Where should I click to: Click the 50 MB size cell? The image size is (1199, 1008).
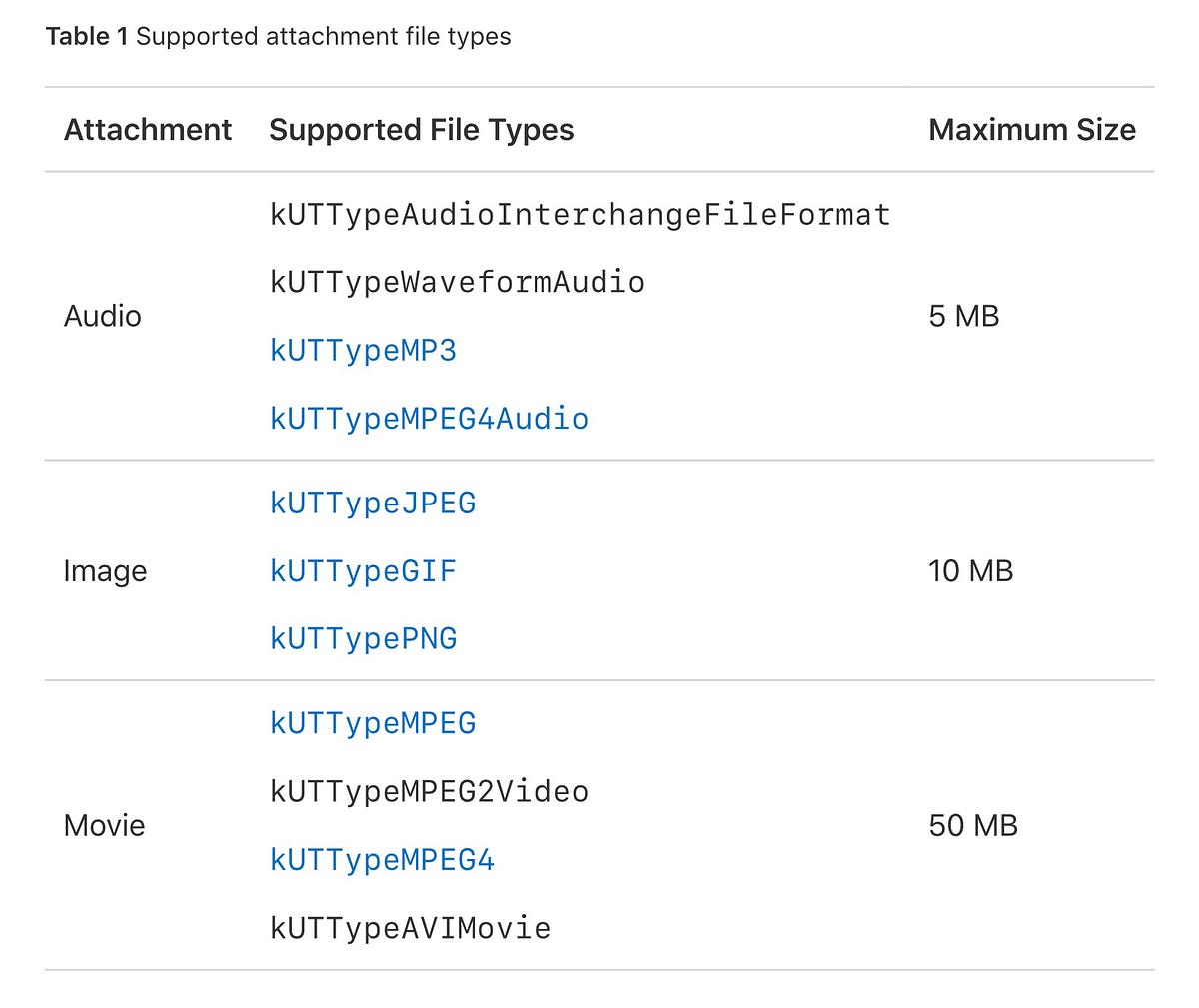pos(972,826)
